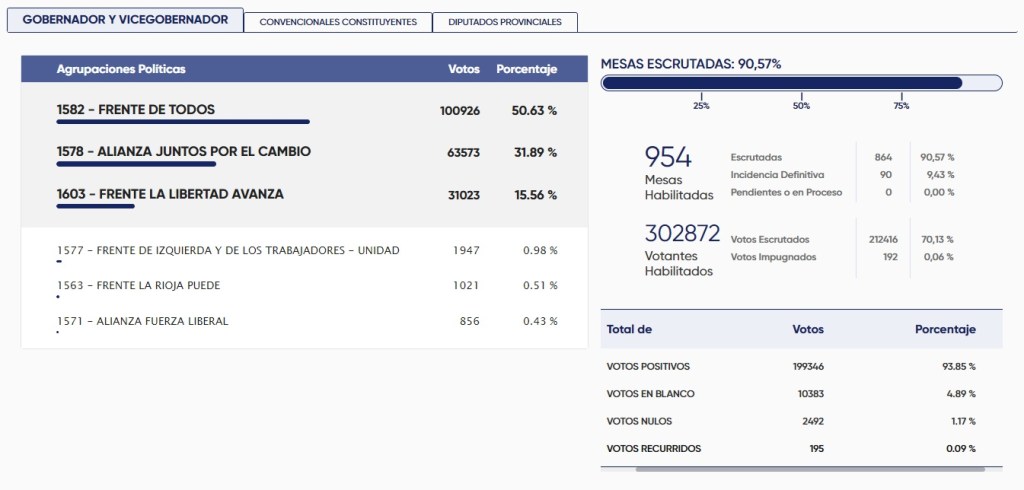This screenshot has height=490, width=1024.
Task: Select the Gobernador y Vicegobernador tab
Action: pos(125,20)
